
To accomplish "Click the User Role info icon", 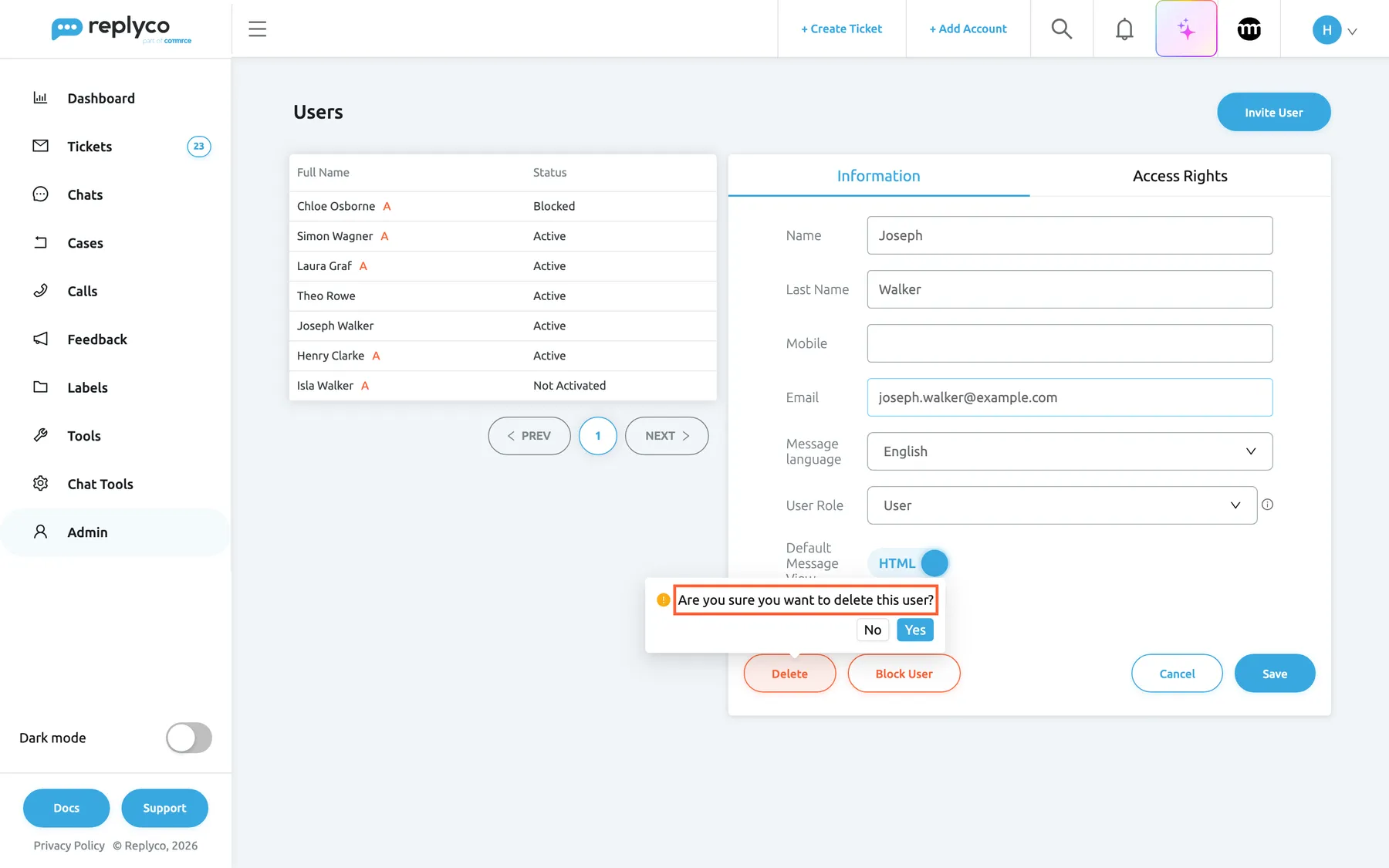I will coord(1267,505).
